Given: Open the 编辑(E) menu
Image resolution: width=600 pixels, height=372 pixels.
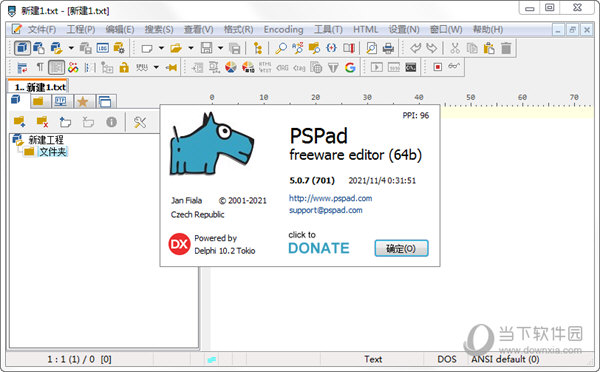Looking at the screenshot, I should click(120, 29).
